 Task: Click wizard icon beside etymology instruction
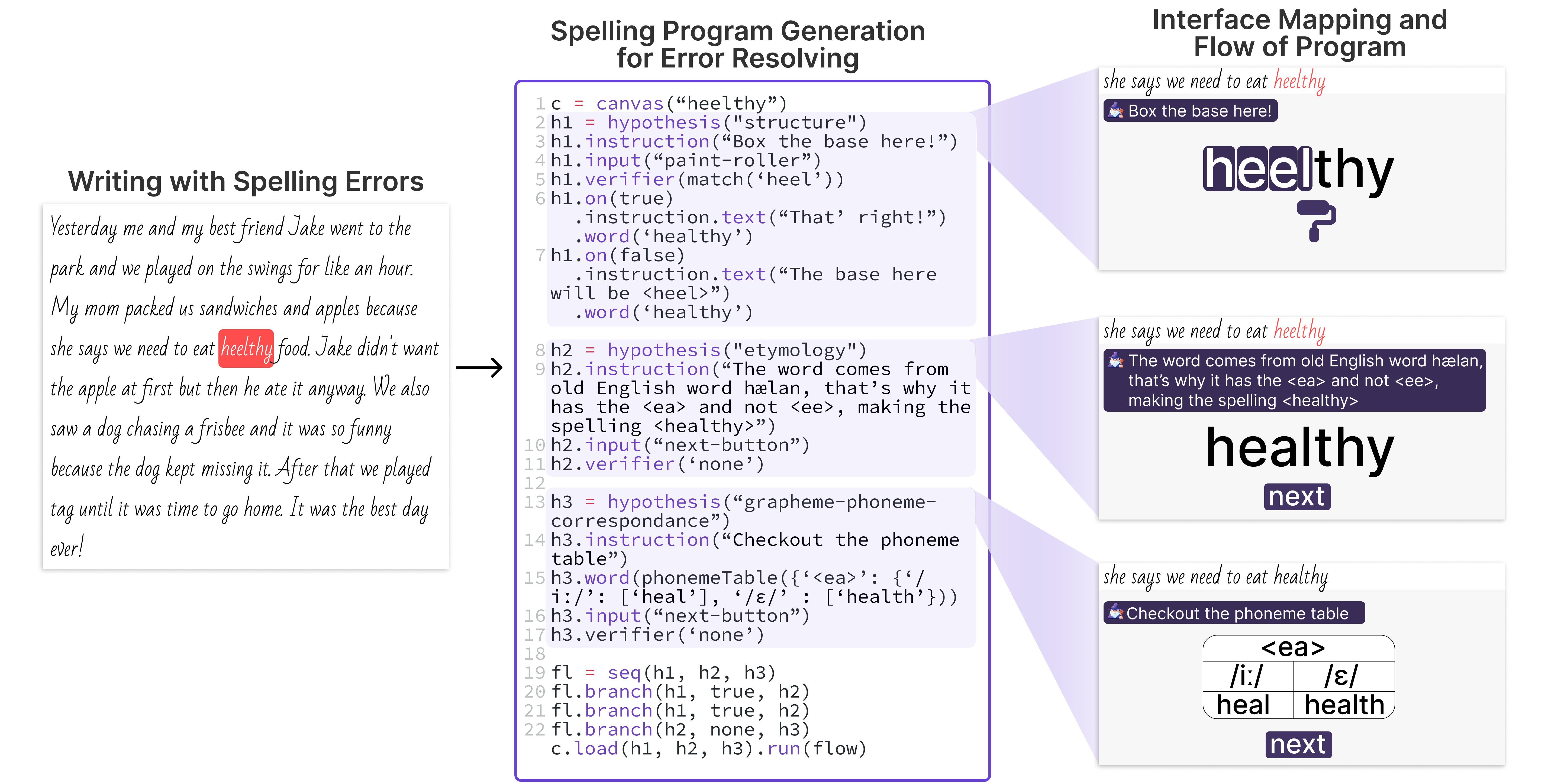(x=1115, y=360)
